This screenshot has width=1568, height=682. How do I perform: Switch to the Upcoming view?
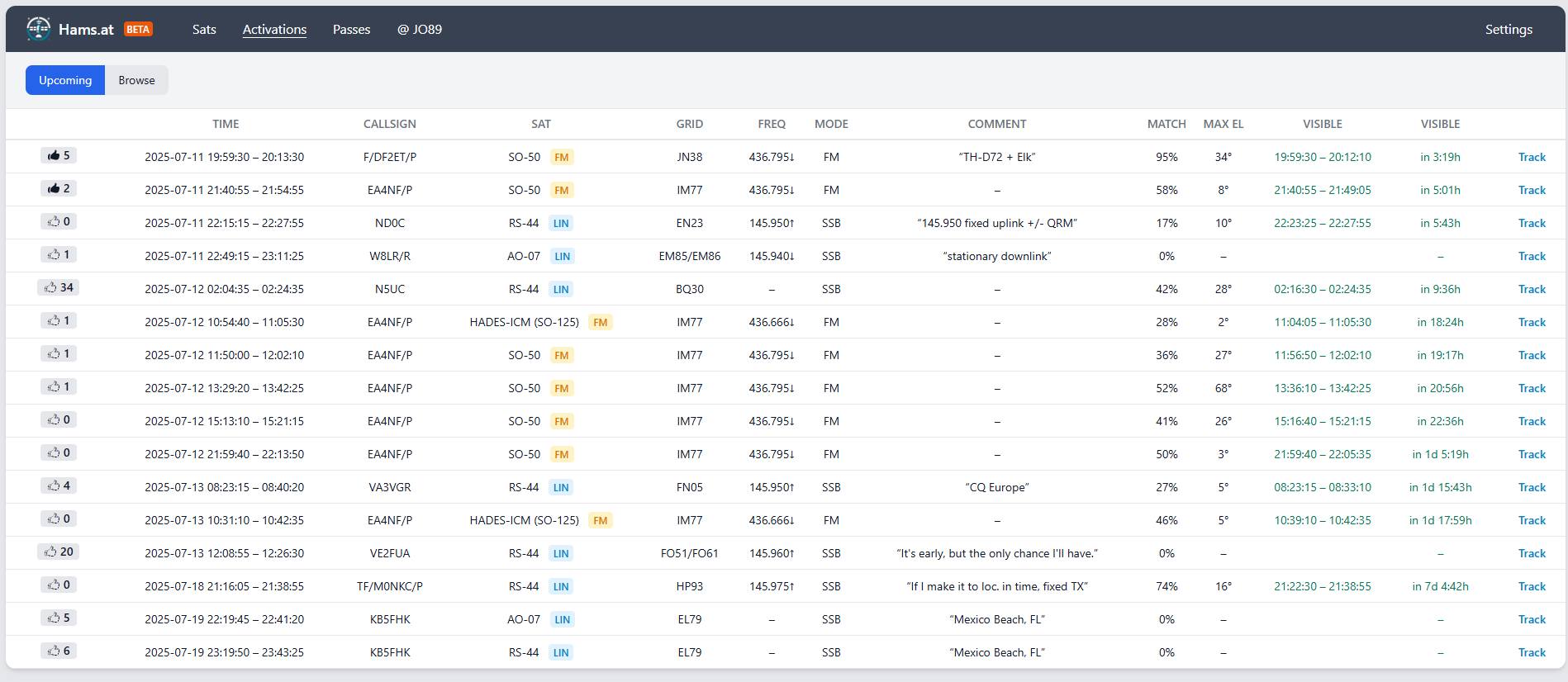pyautogui.click(x=65, y=80)
